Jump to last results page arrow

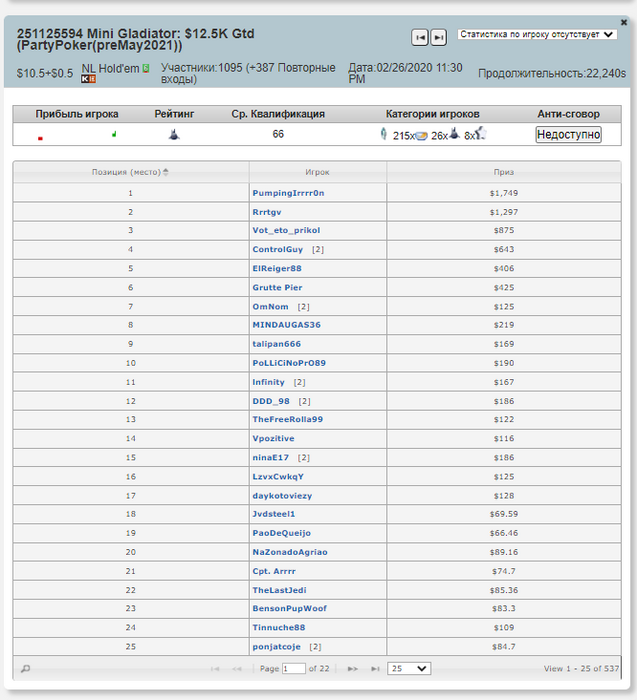(x=375, y=669)
